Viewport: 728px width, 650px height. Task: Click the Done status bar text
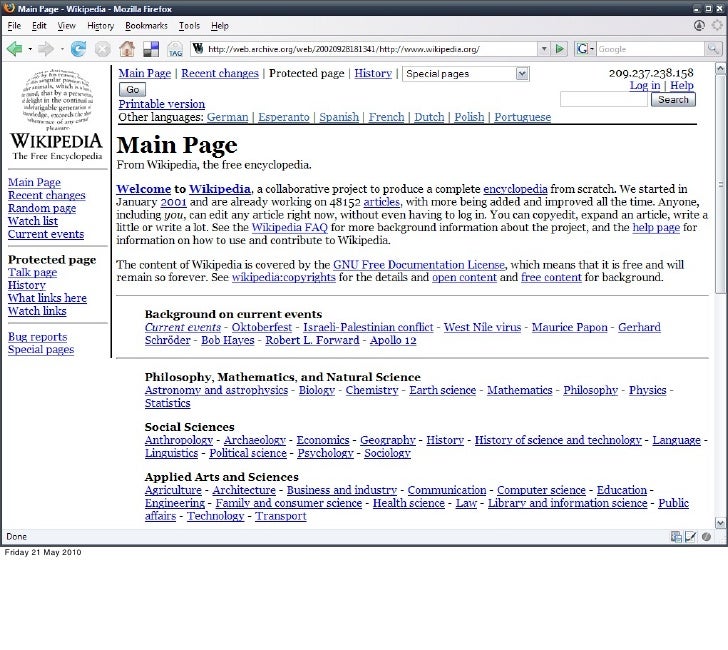(17, 537)
